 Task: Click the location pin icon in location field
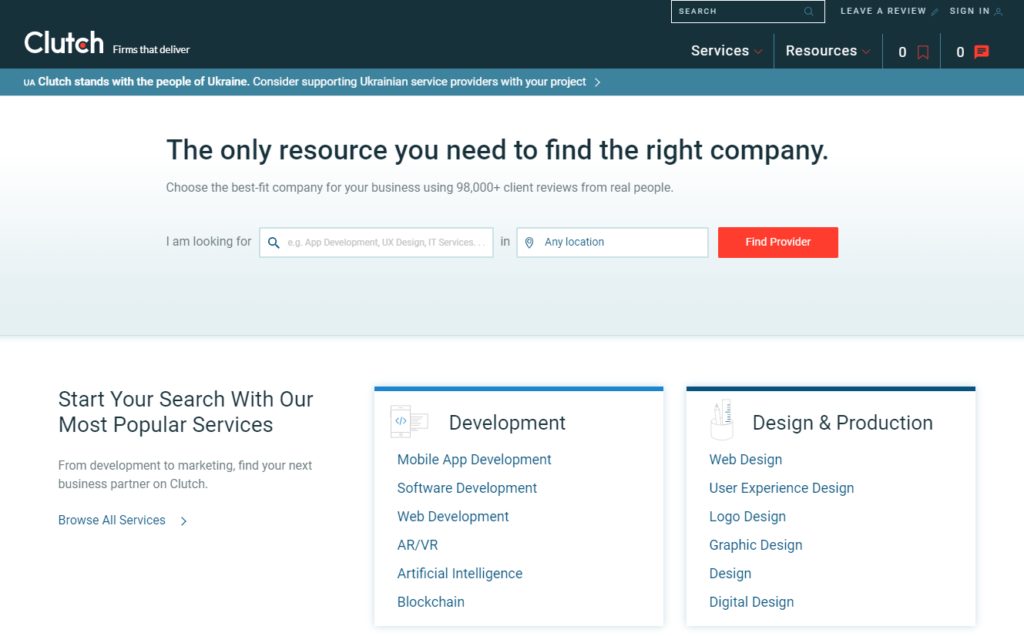(x=529, y=242)
